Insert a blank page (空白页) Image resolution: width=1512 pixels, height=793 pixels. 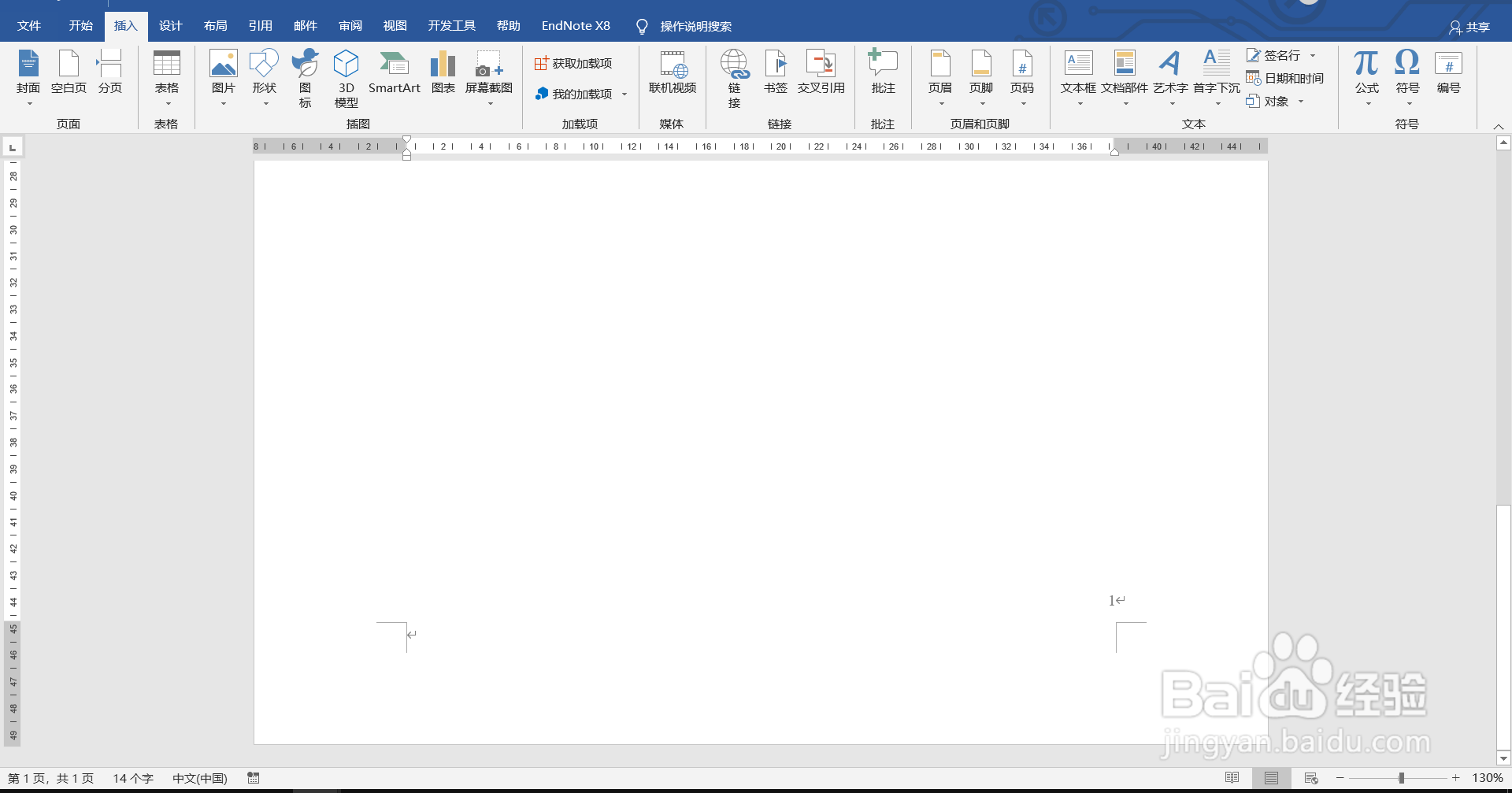tap(69, 72)
